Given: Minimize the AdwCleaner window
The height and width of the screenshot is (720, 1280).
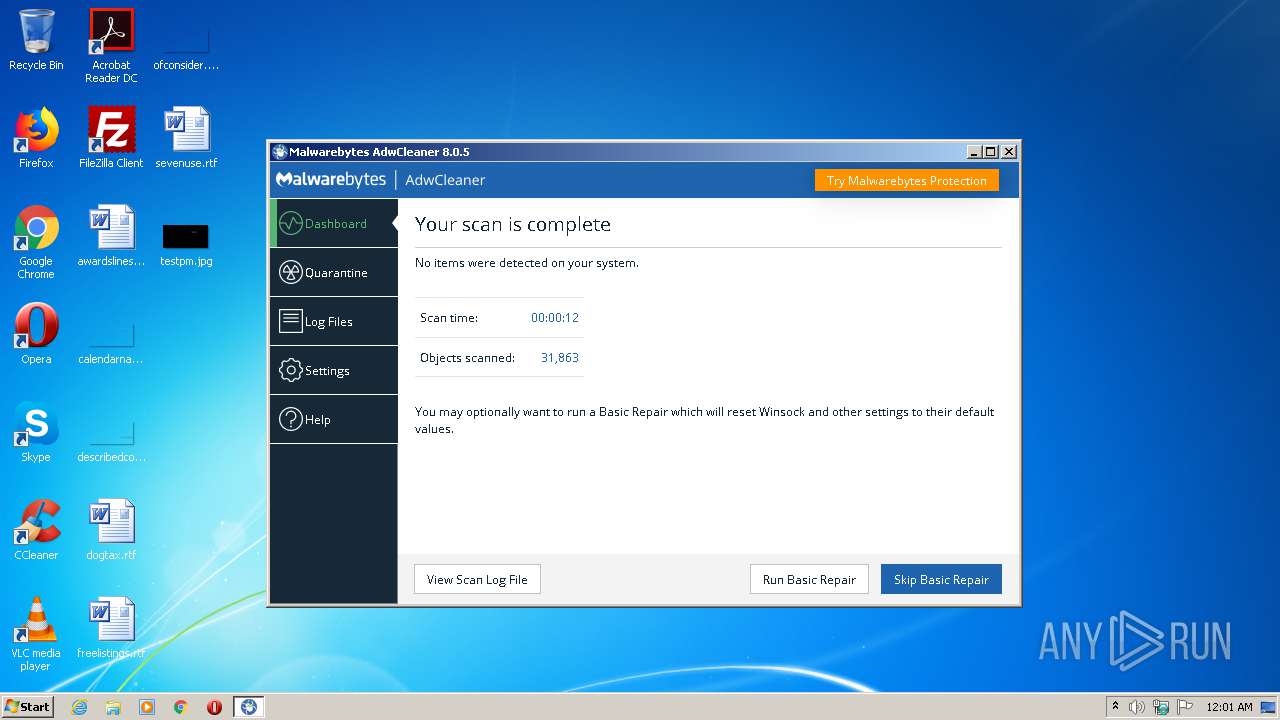Looking at the screenshot, I should tap(974, 152).
